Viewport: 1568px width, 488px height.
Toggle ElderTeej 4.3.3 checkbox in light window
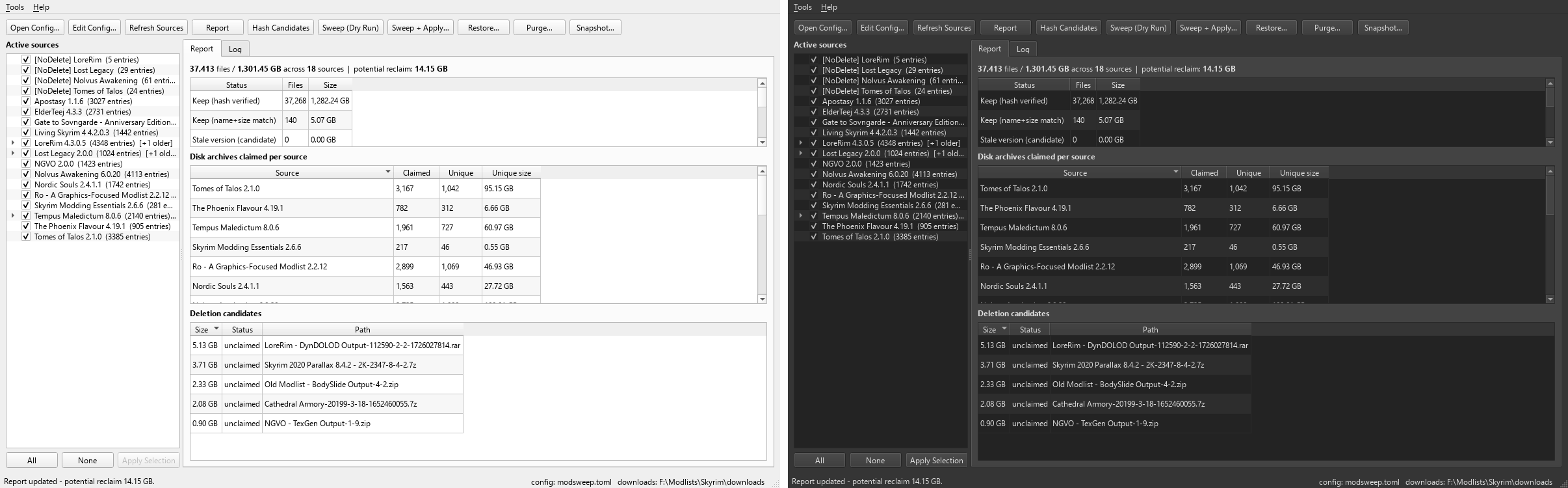click(26, 112)
